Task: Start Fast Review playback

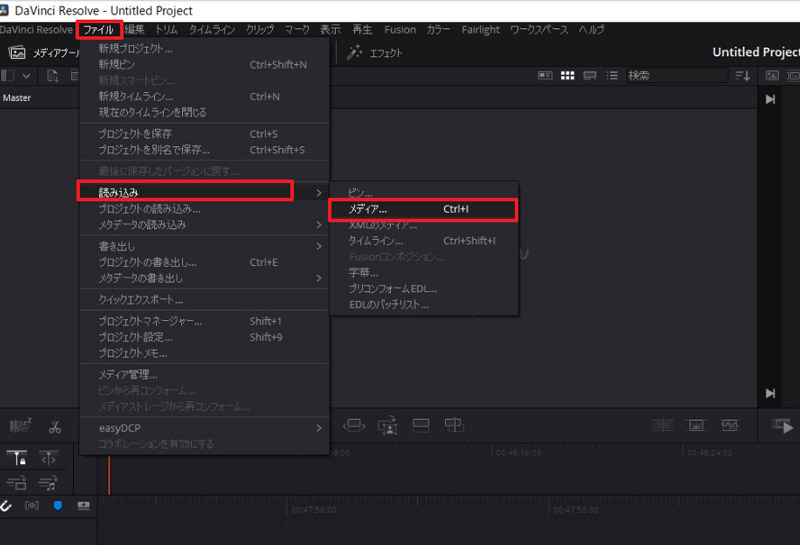Action: point(783,426)
